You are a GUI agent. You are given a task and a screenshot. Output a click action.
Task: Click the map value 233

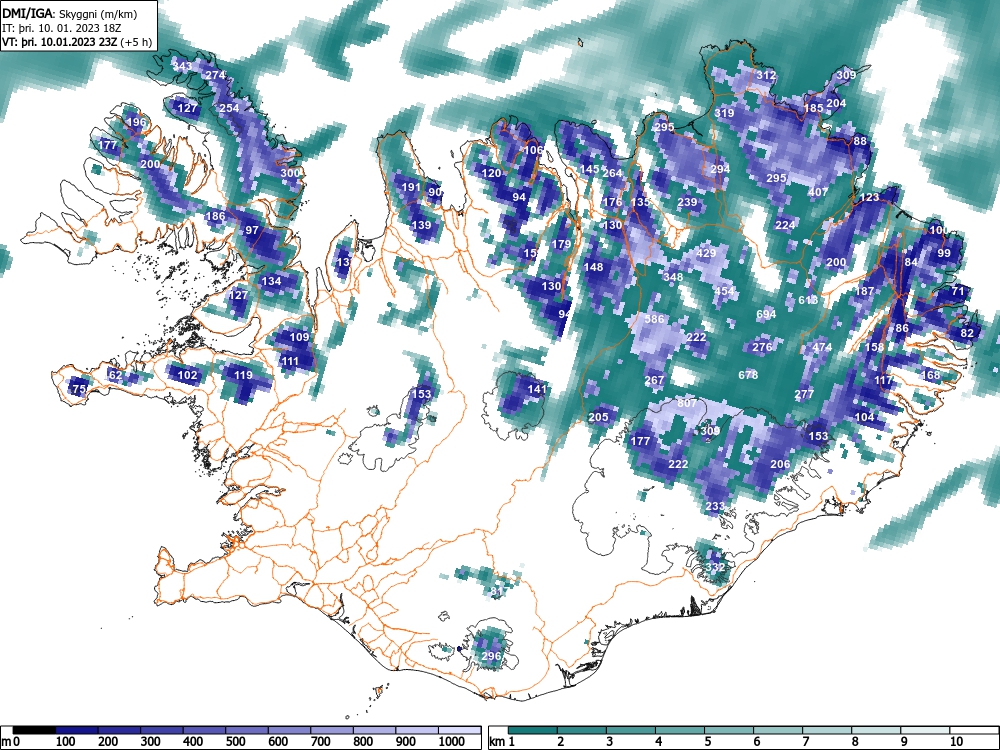[x=715, y=506]
